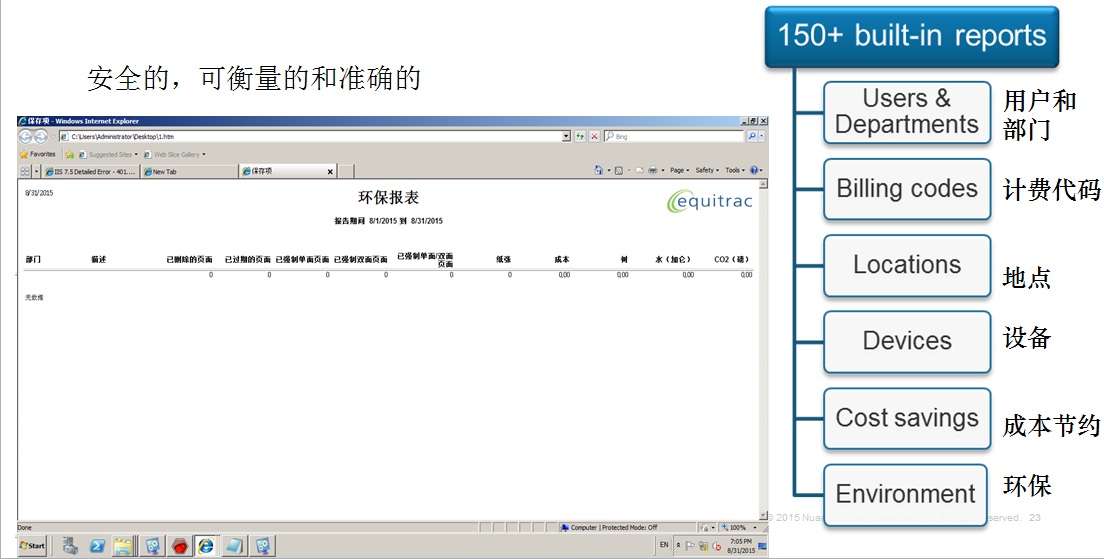This screenshot has height=559, width=1104.
Task: Click the muted speaker tray icon
Action: click(x=716, y=546)
